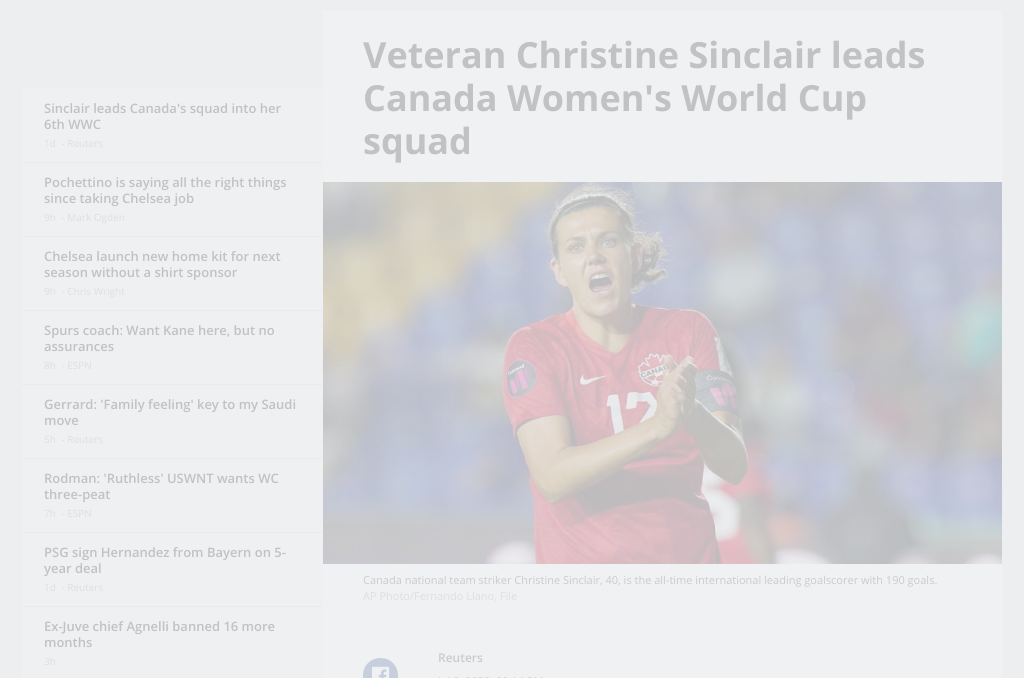Click Reuters byline under Sinclair sidebar story

pos(84,144)
